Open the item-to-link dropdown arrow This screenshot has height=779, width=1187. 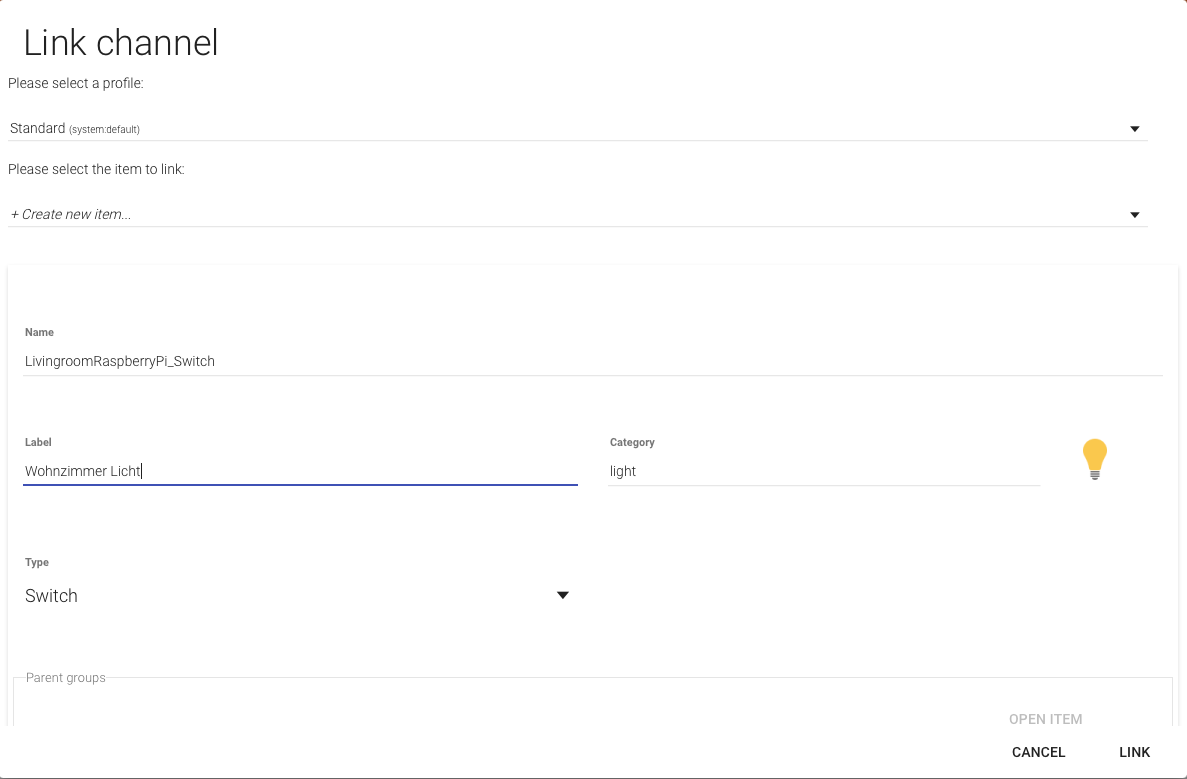point(1135,215)
